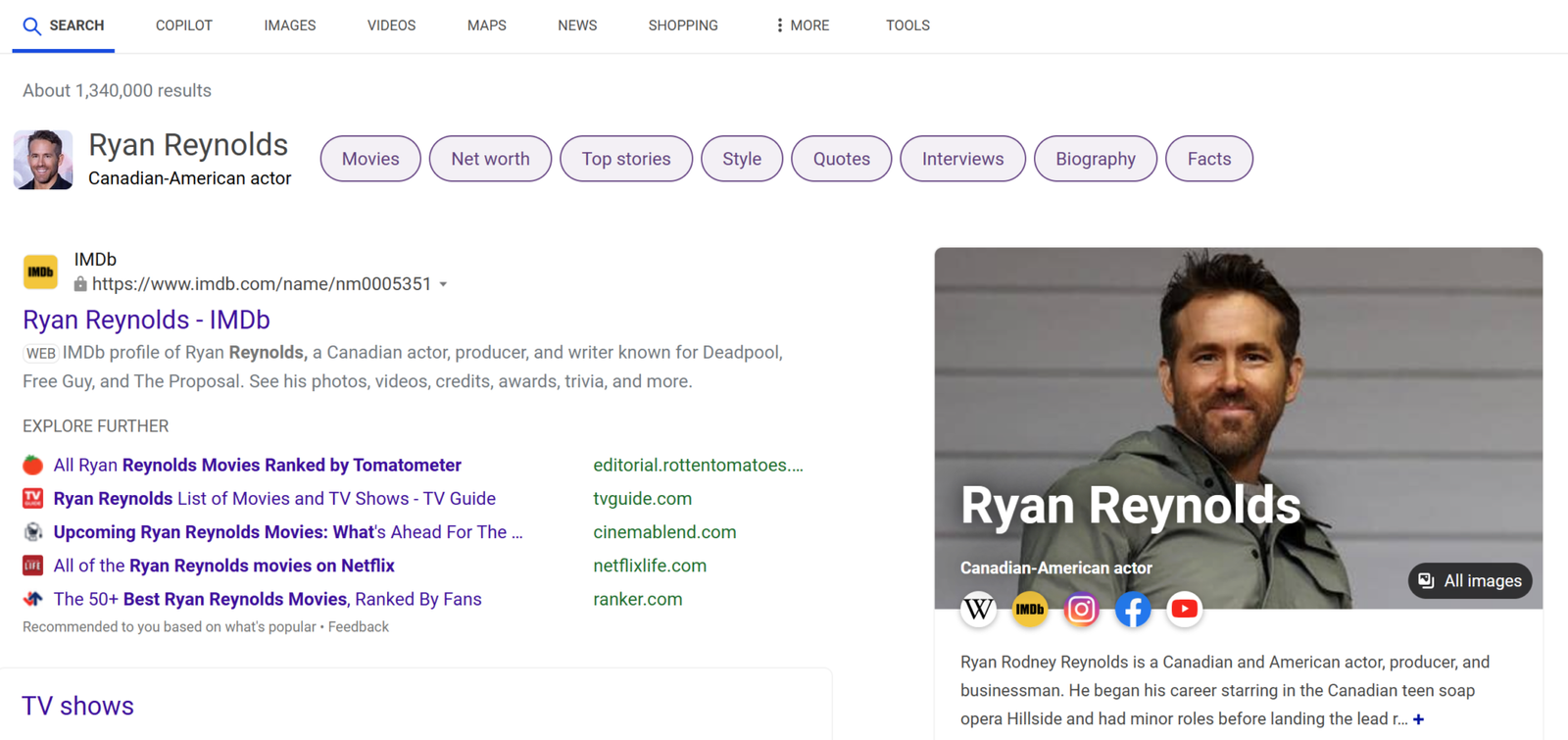Click the TV Guide favicon icon
This screenshot has width=1568, height=740.
click(33, 499)
